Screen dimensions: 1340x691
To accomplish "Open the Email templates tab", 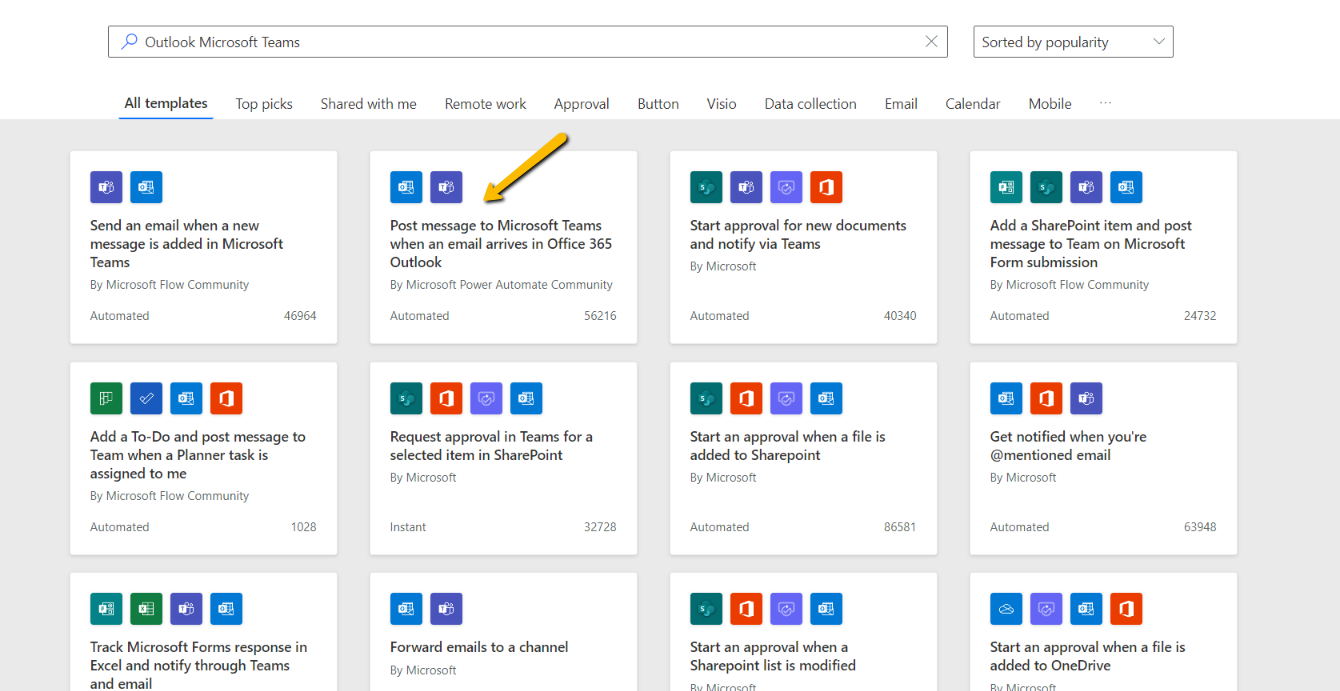I will 900,103.
